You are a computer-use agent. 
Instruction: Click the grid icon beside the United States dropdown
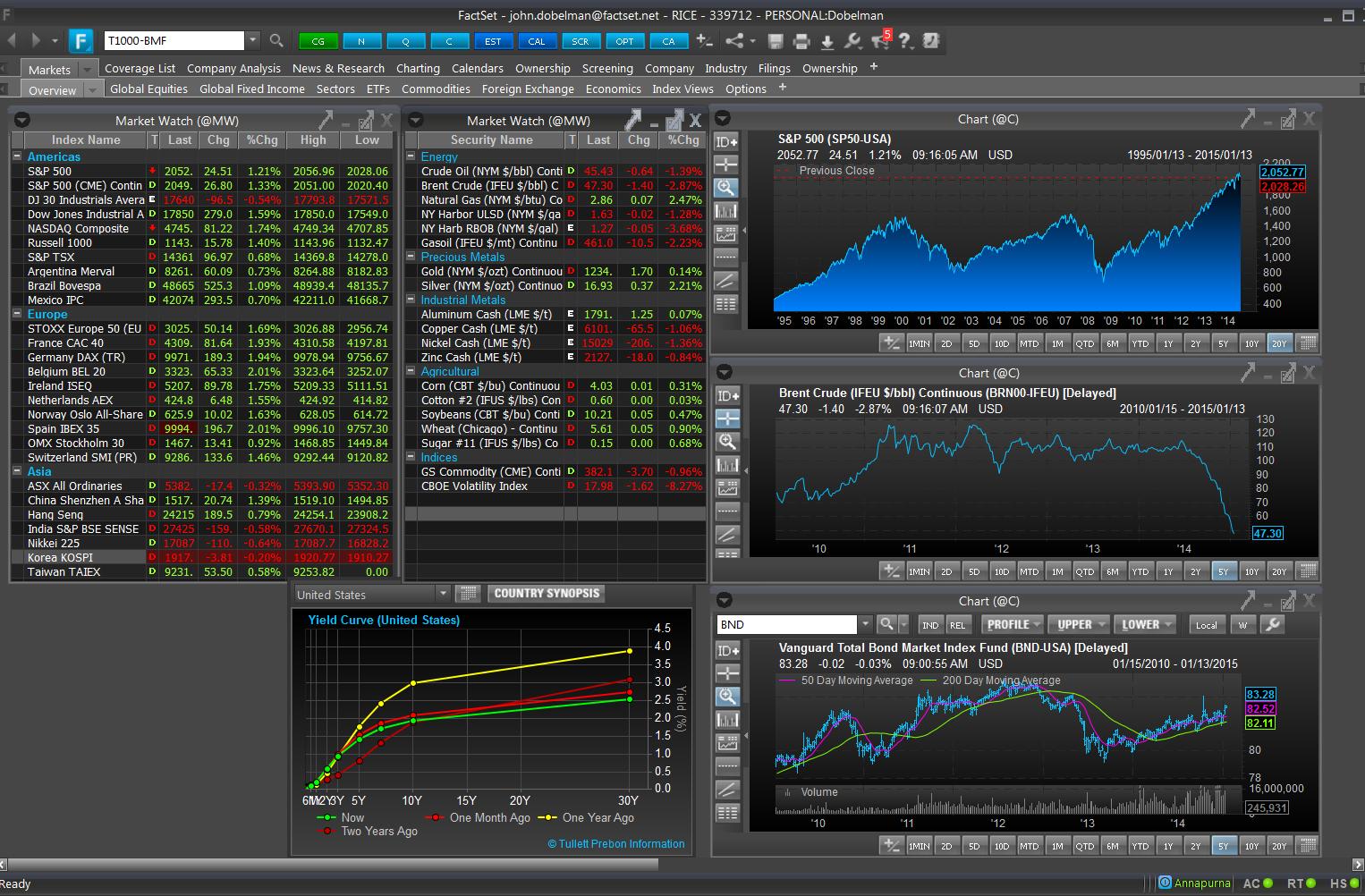(467, 594)
